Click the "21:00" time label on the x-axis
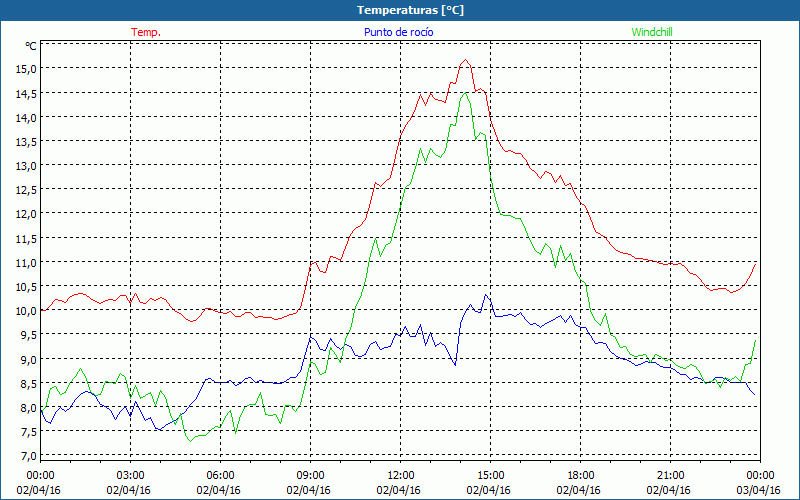 click(670, 476)
